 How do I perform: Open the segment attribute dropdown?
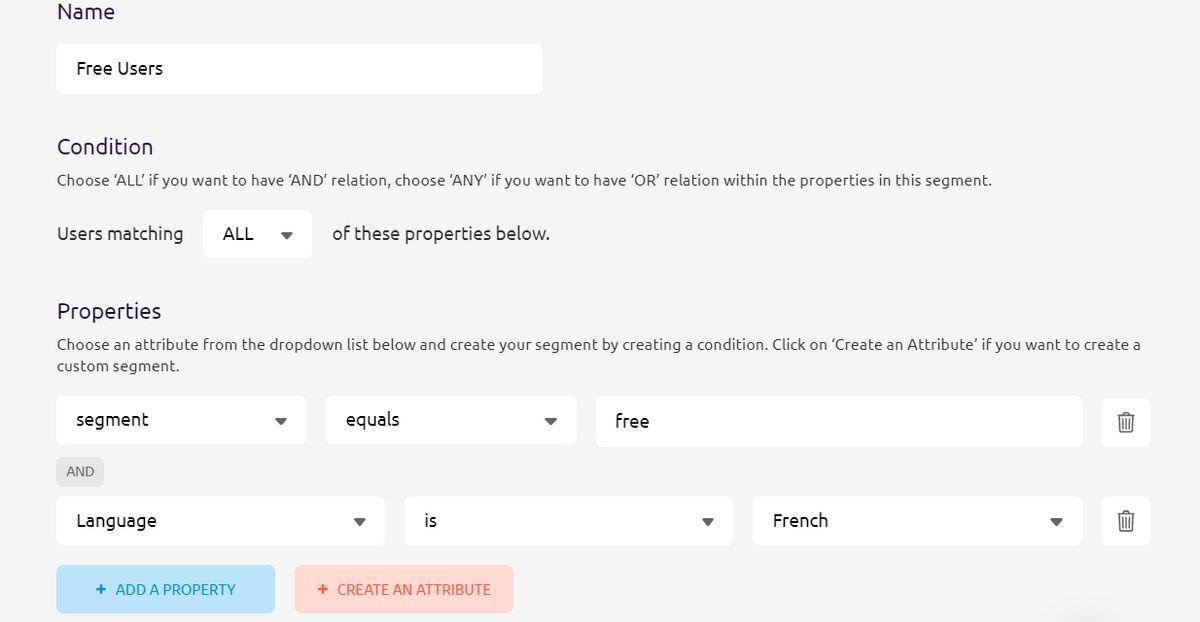click(181, 420)
